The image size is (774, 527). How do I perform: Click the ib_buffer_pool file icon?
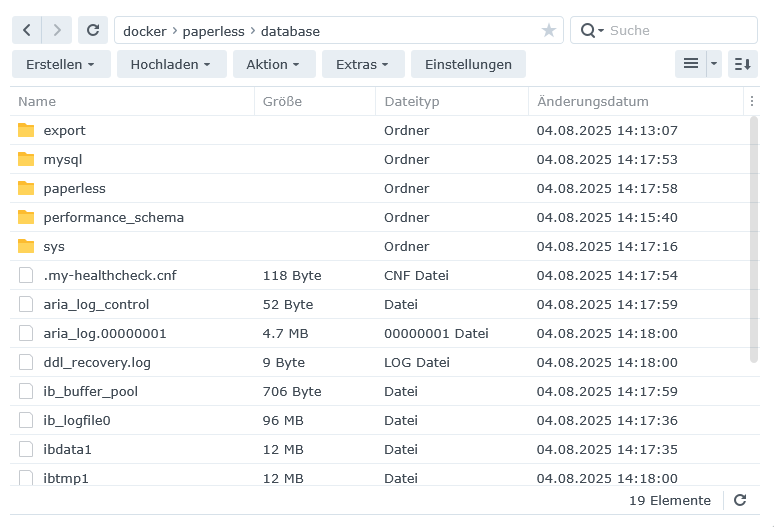click(26, 391)
